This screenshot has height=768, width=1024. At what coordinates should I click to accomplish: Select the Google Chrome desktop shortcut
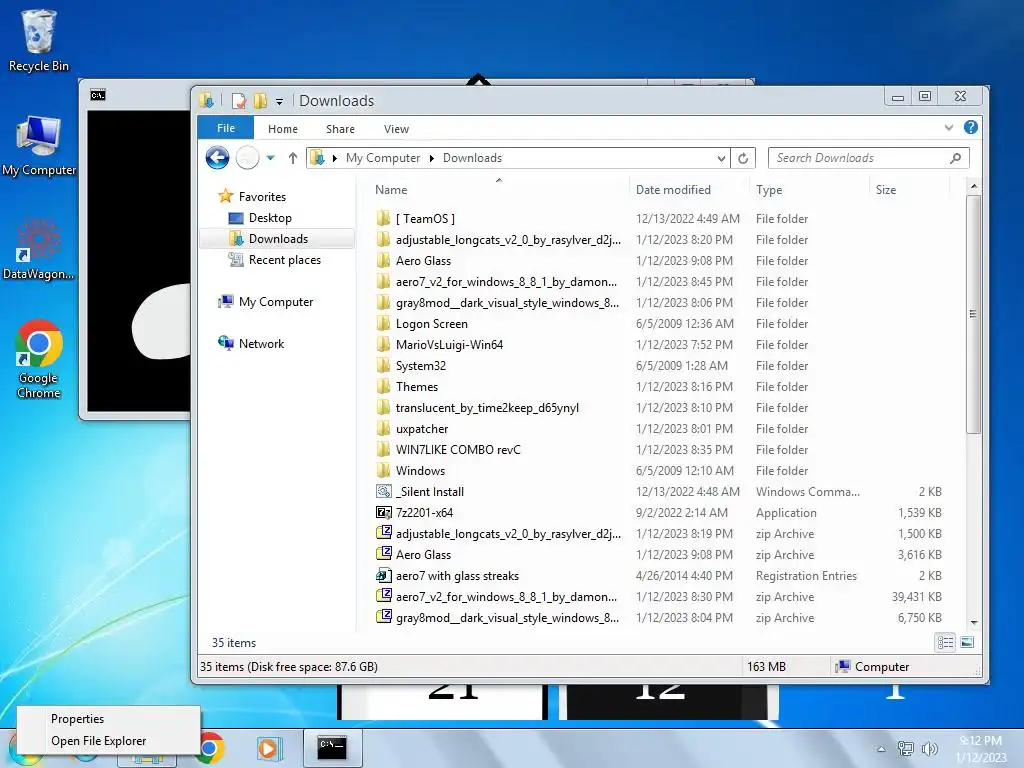coord(39,359)
